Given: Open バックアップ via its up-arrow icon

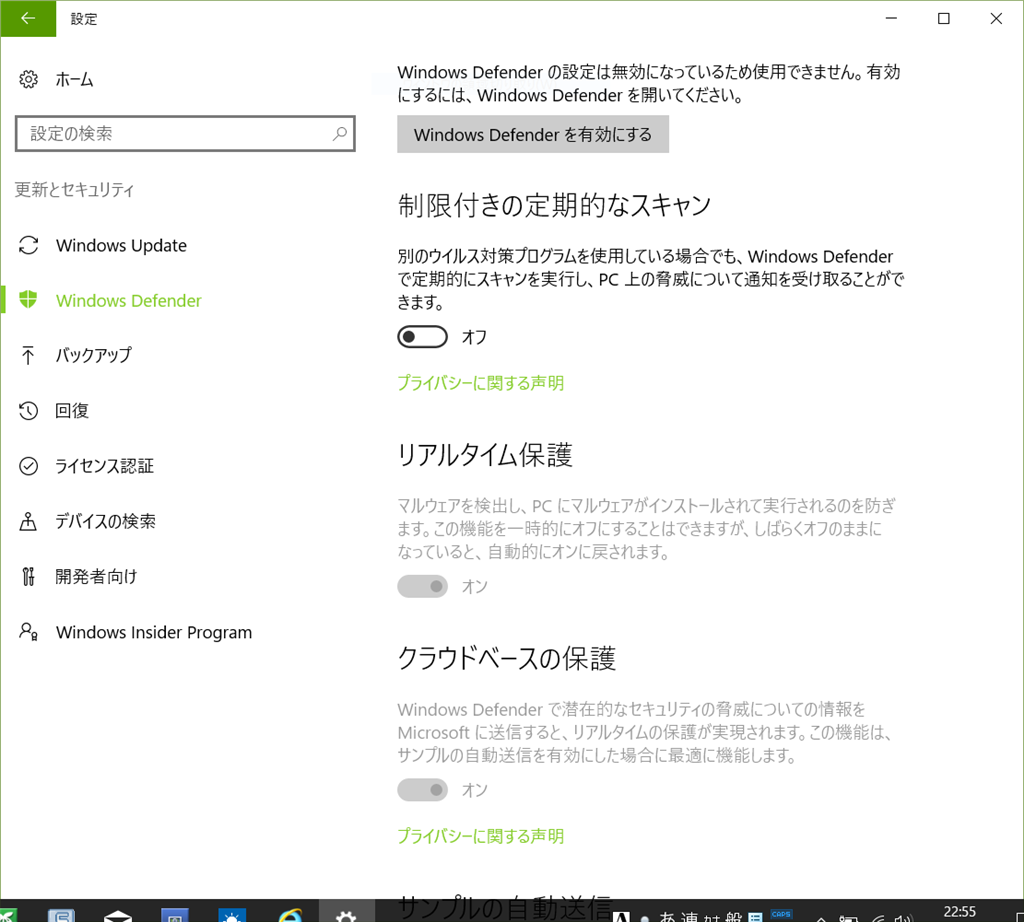Looking at the screenshot, I should click(x=28, y=355).
